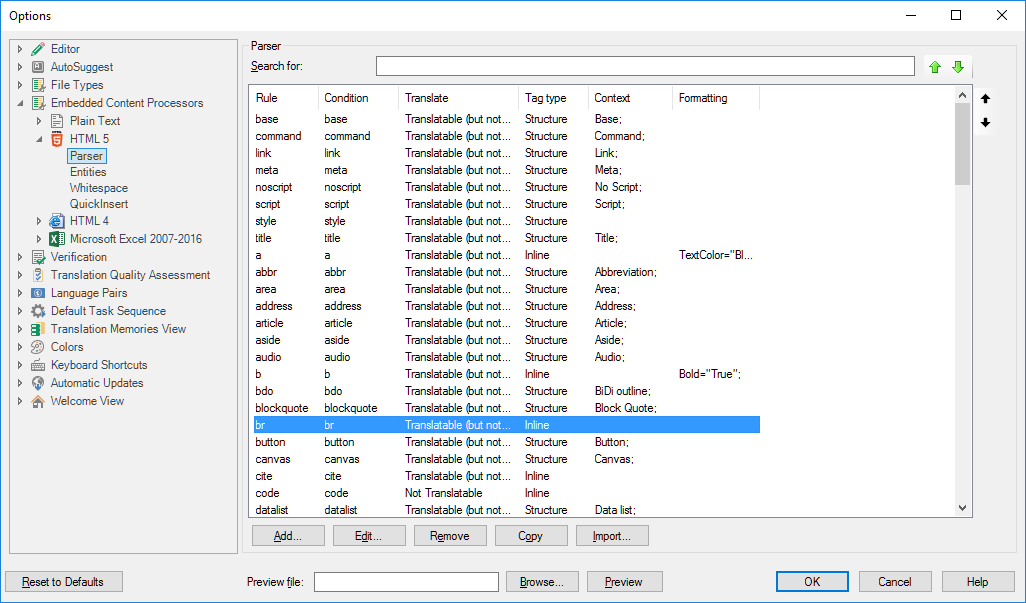Click the Colors palette icon
This screenshot has width=1026, height=603.
(x=38, y=347)
